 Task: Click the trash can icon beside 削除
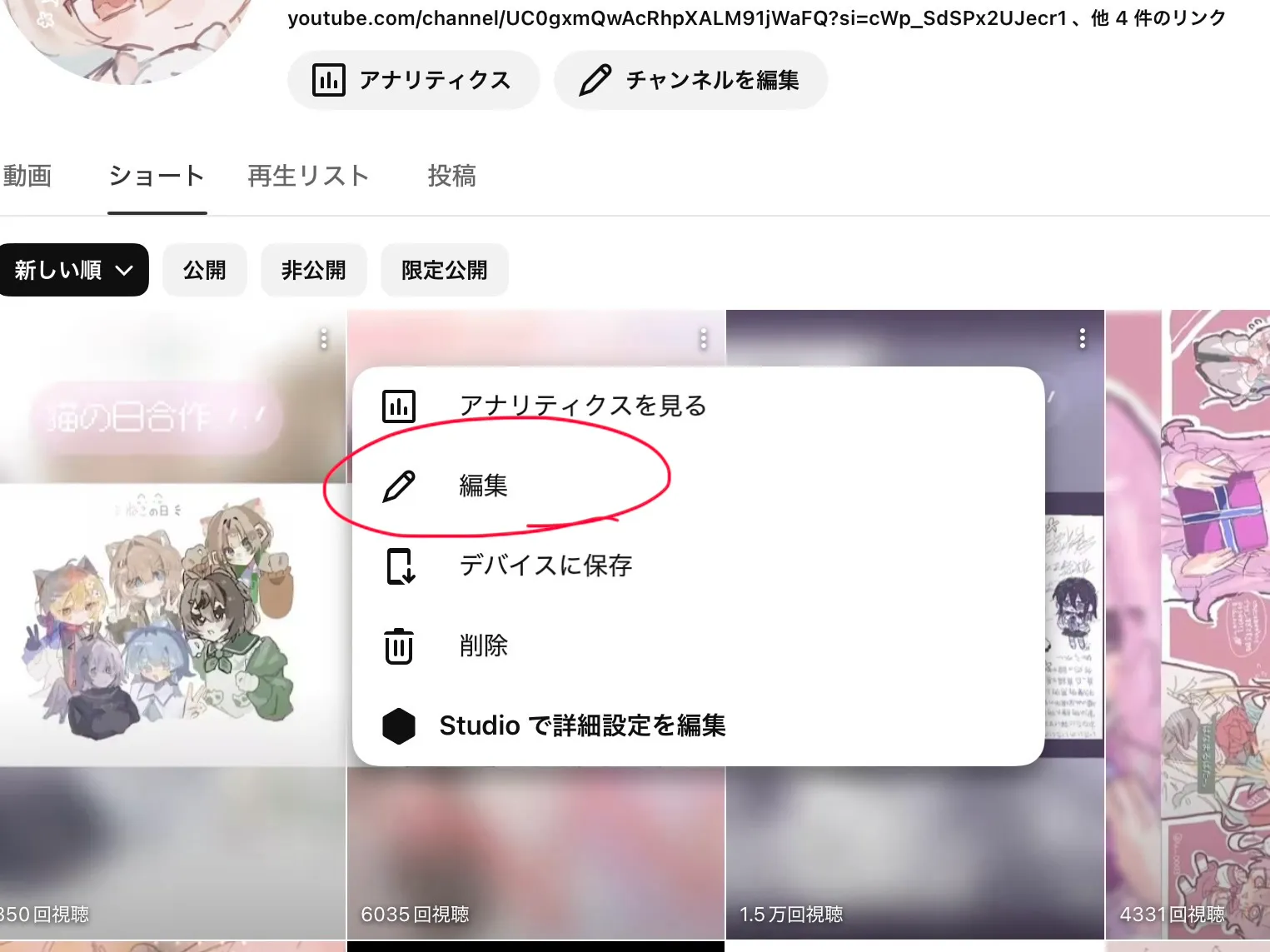pyautogui.click(x=399, y=646)
